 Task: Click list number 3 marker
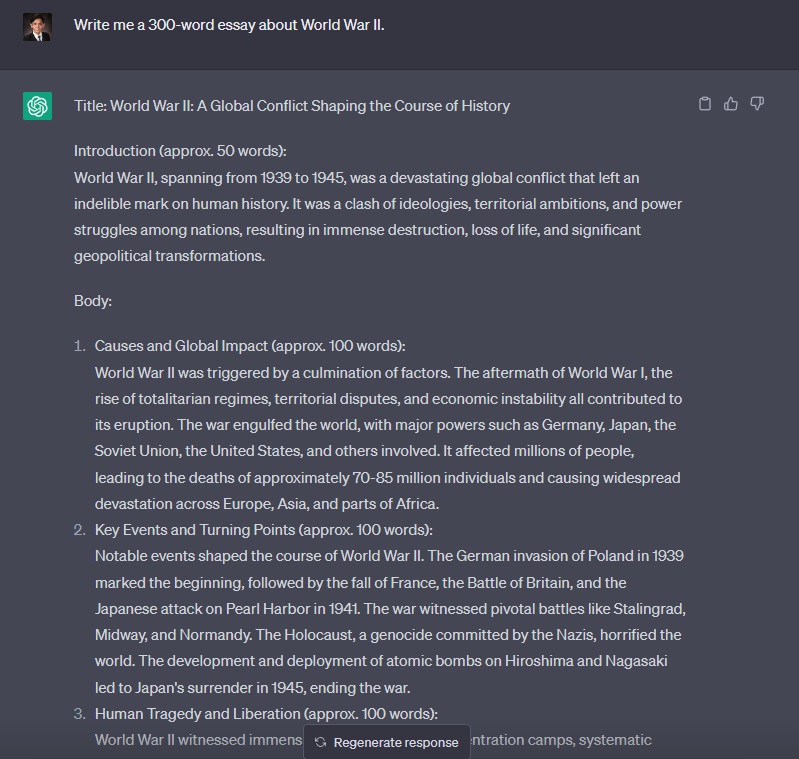[80, 714]
